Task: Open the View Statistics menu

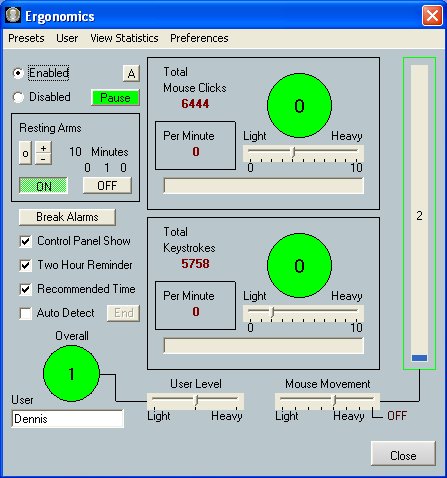Action: 124,38
